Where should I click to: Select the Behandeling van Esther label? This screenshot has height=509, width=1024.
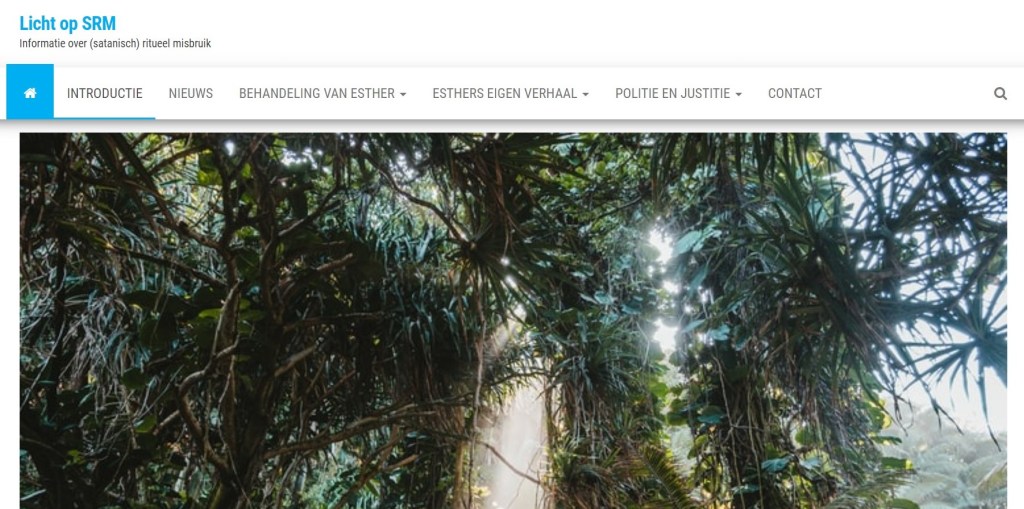point(317,93)
